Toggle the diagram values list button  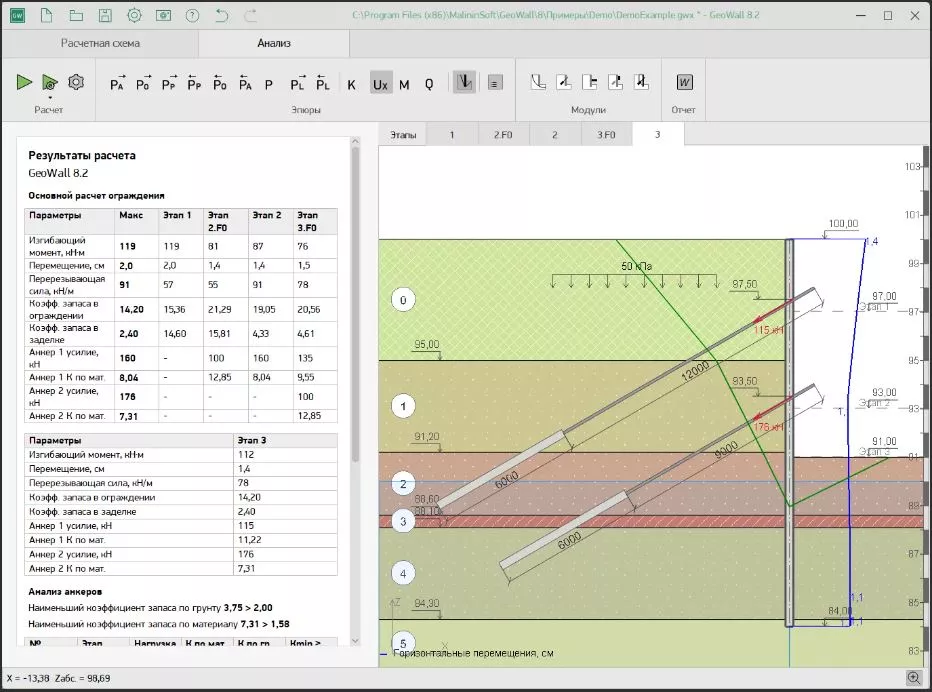[x=495, y=84]
